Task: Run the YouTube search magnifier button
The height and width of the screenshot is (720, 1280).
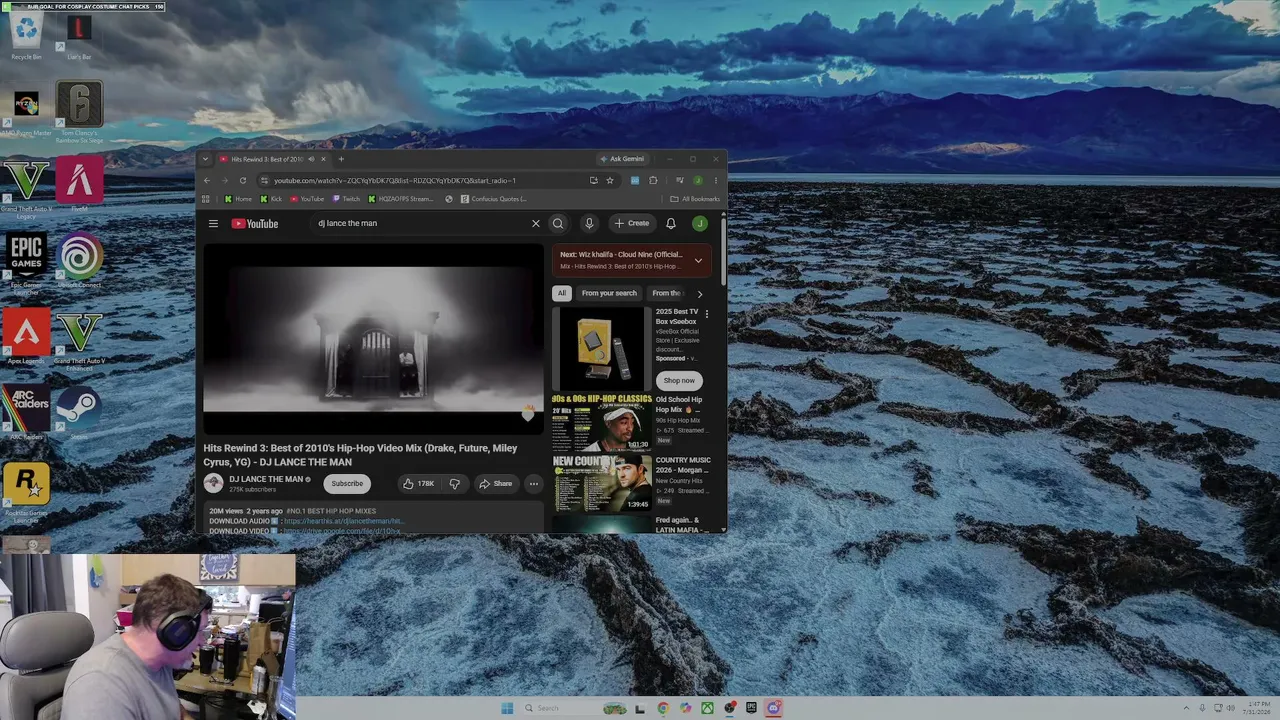Action: [x=558, y=223]
